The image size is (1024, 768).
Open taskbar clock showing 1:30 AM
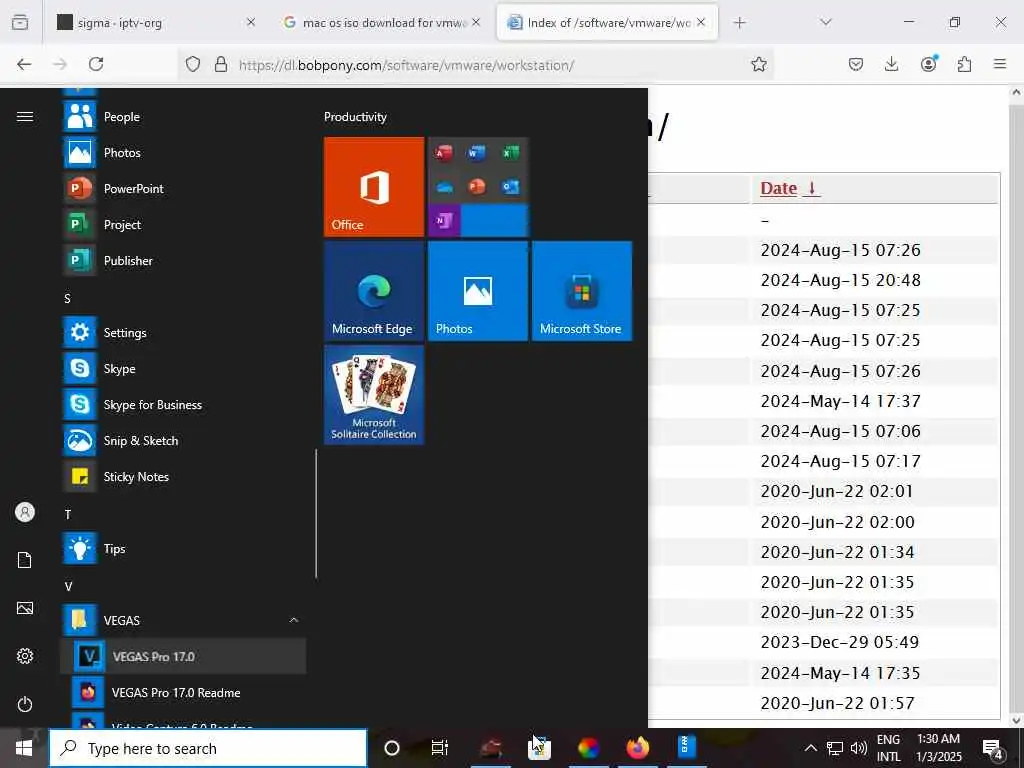click(938, 748)
